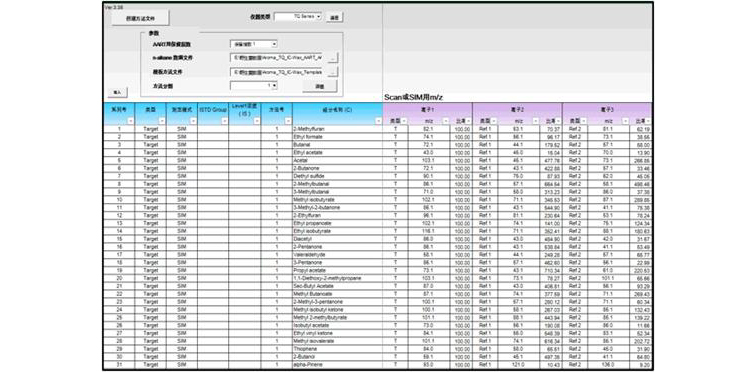This screenshot has width=756, height=372.
Task: Open the Level1 concentration column filter arrow
Action: pyautogui.click(x=256, y=121)
